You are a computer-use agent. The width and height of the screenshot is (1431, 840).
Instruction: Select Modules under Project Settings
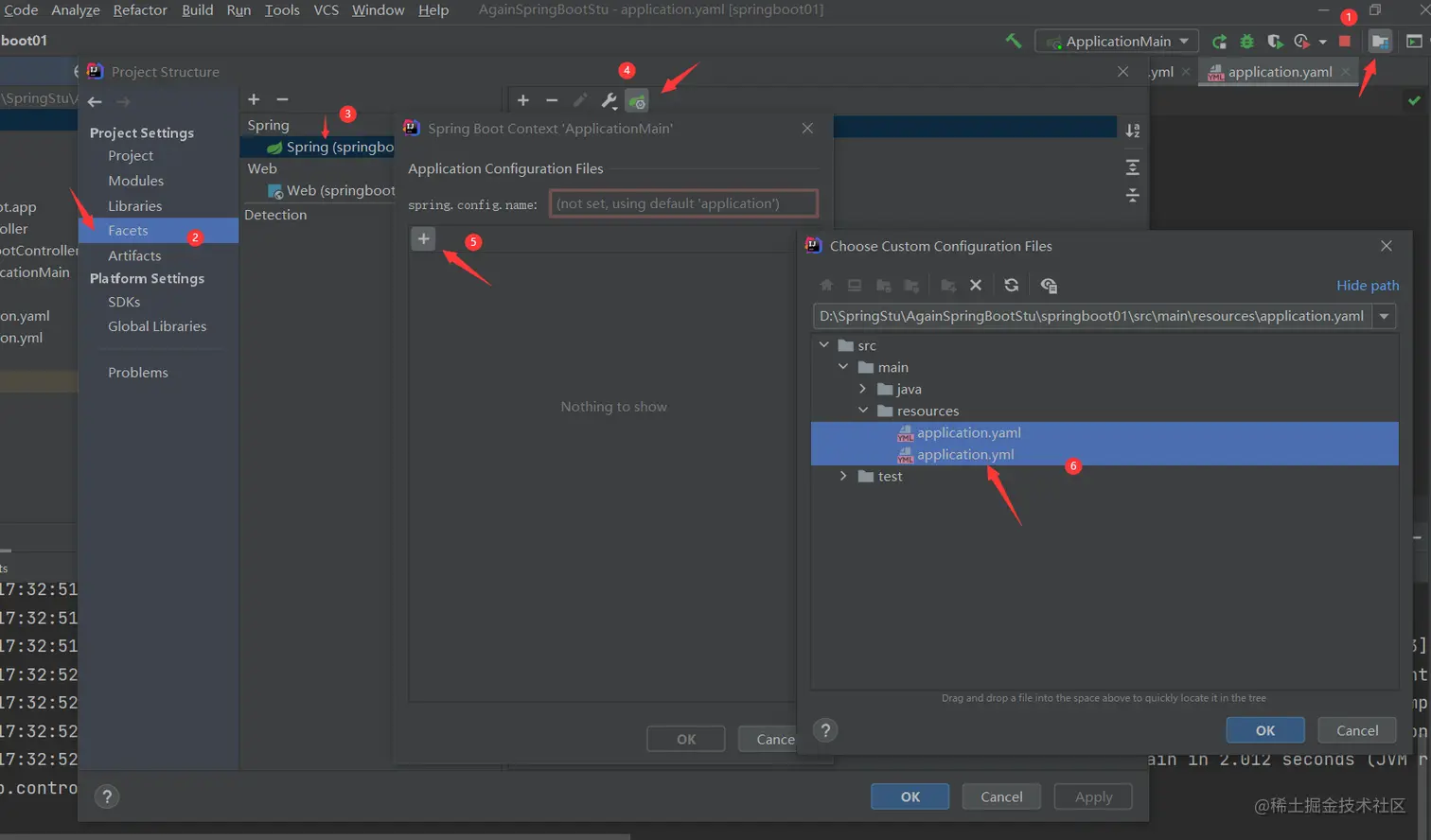point(135,181)
